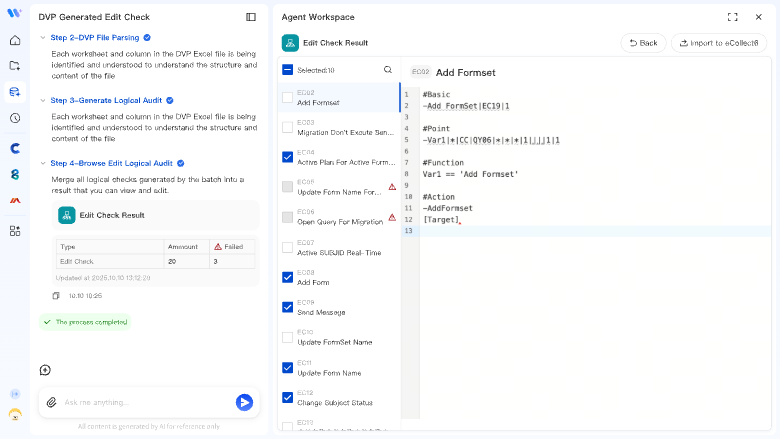Viewport: 780px width, 439px height.
Task: Click the attachment paperclip icon
Action: pos(52,402)
